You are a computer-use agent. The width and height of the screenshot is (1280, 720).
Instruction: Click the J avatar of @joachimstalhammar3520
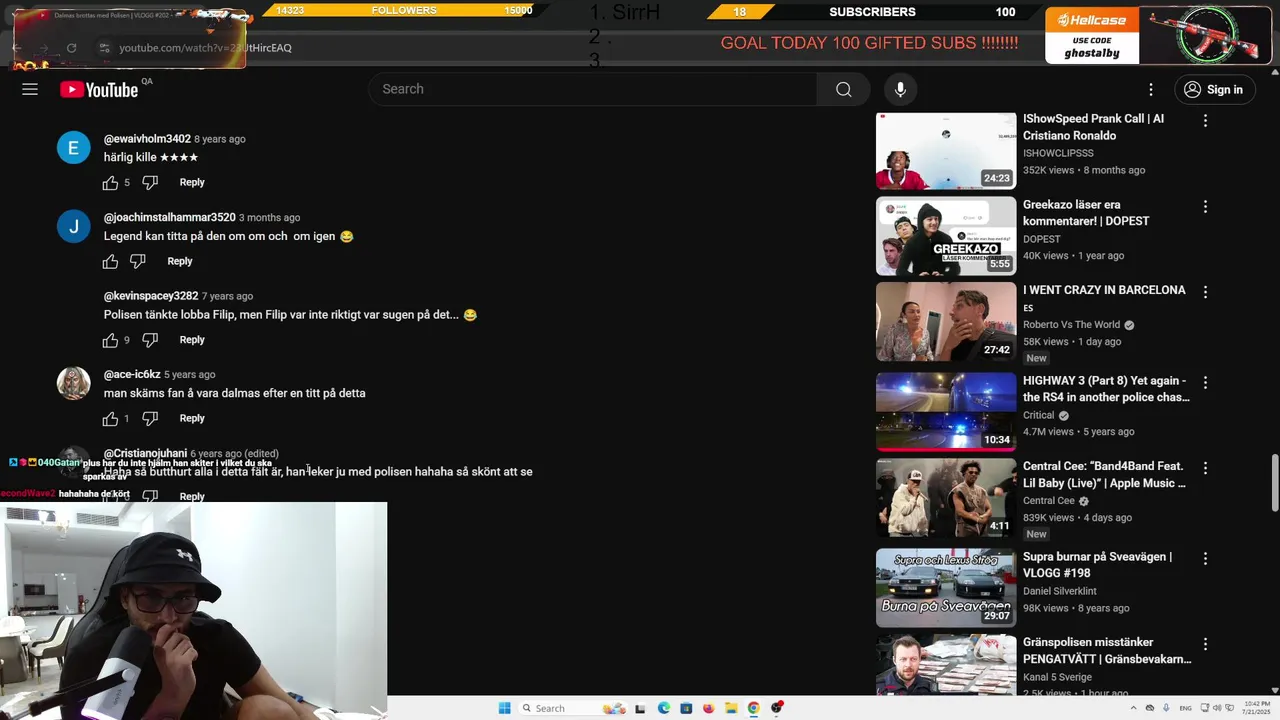click(73, 227)
